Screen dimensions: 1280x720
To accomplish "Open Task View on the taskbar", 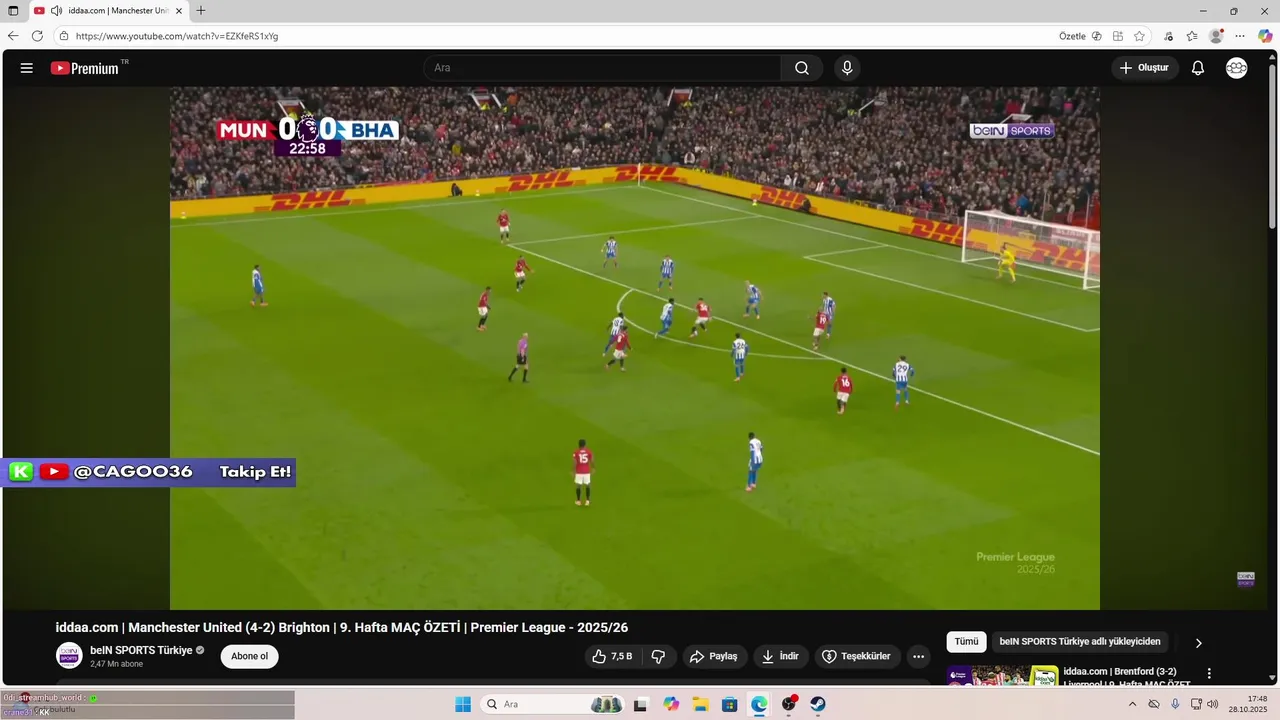I will (x=641, y=704).
